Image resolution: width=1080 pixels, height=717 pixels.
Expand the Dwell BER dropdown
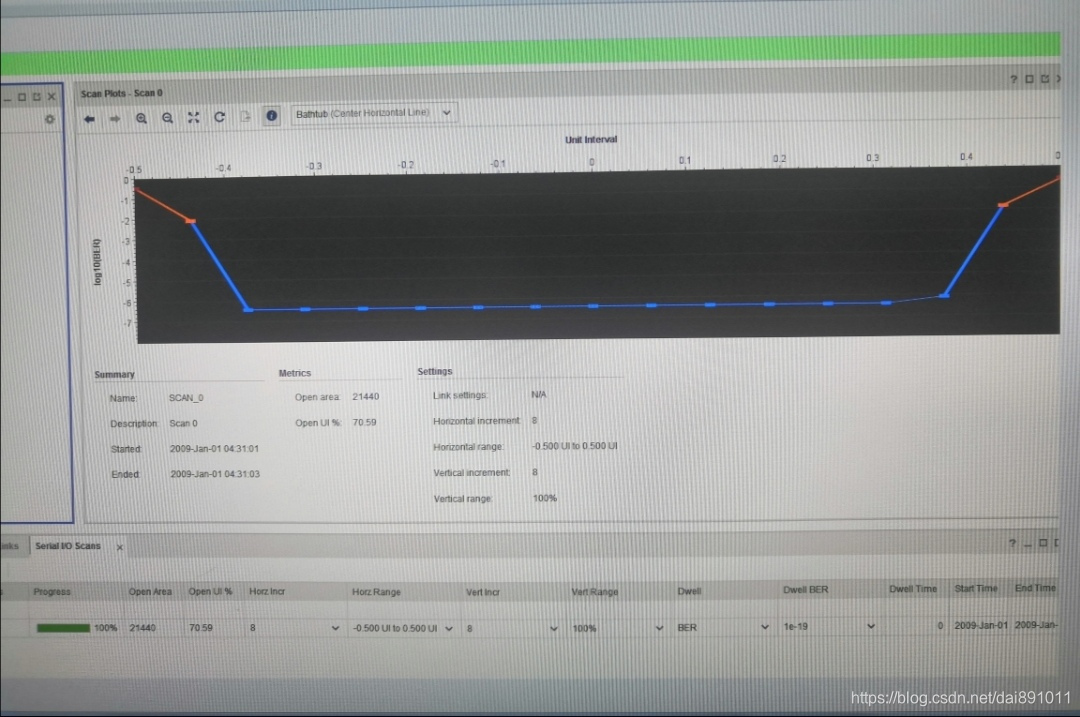[765, 627]
